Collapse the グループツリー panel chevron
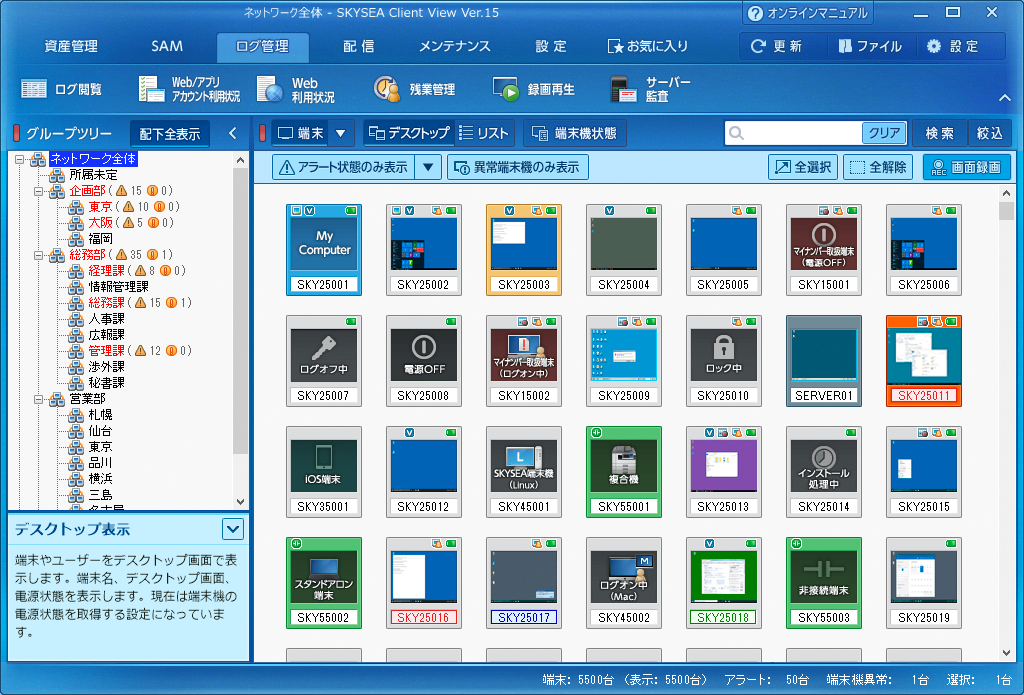The height and width of the screenshot is (695, 1024). tap(232, 133)
